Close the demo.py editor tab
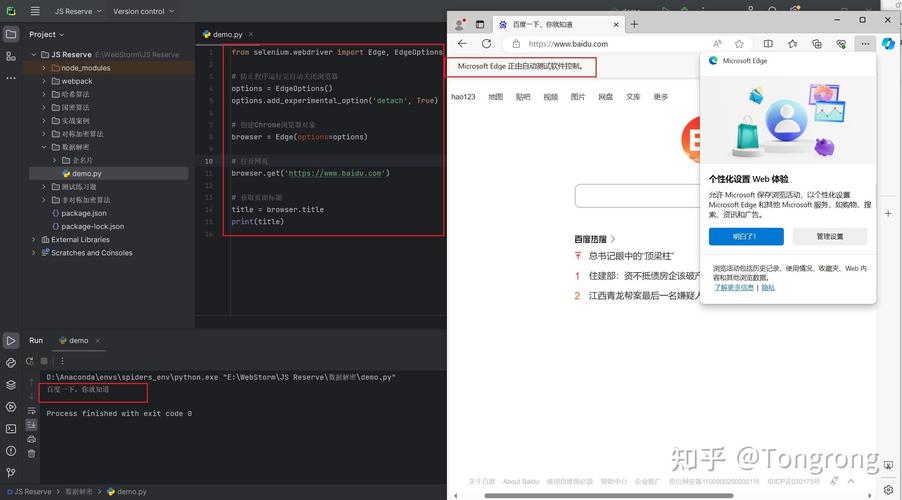The width and height of the screenshot is (902, 500). click(251, 35)
